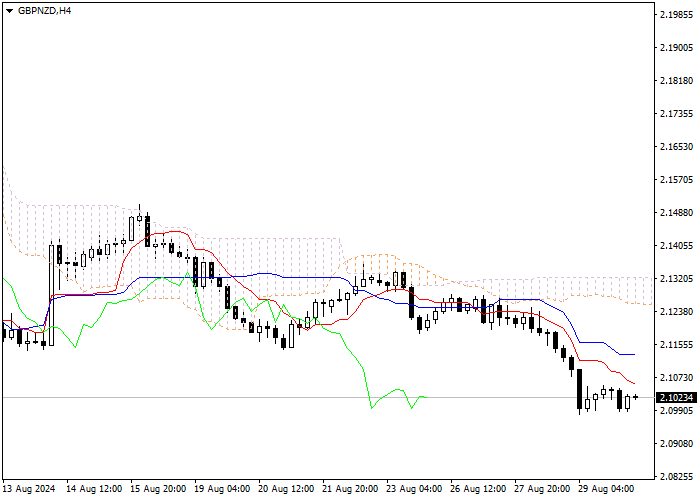
Task: Click price scale value 2.11555
Action: [x=676, y=345]
